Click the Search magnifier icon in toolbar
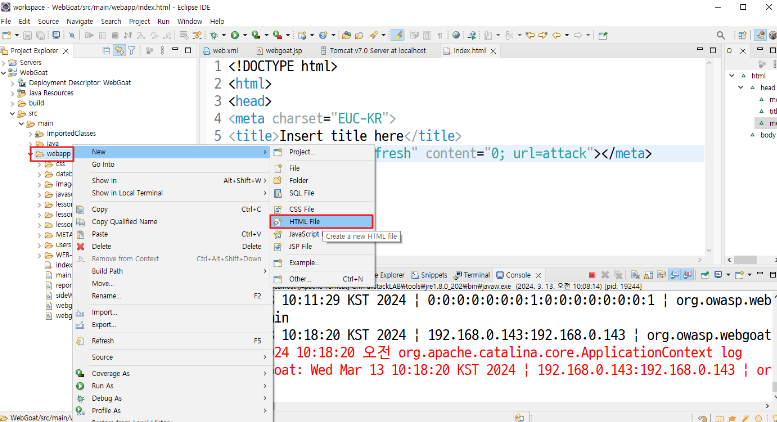This screenshot has height=422, width=777. pos(721,35)
